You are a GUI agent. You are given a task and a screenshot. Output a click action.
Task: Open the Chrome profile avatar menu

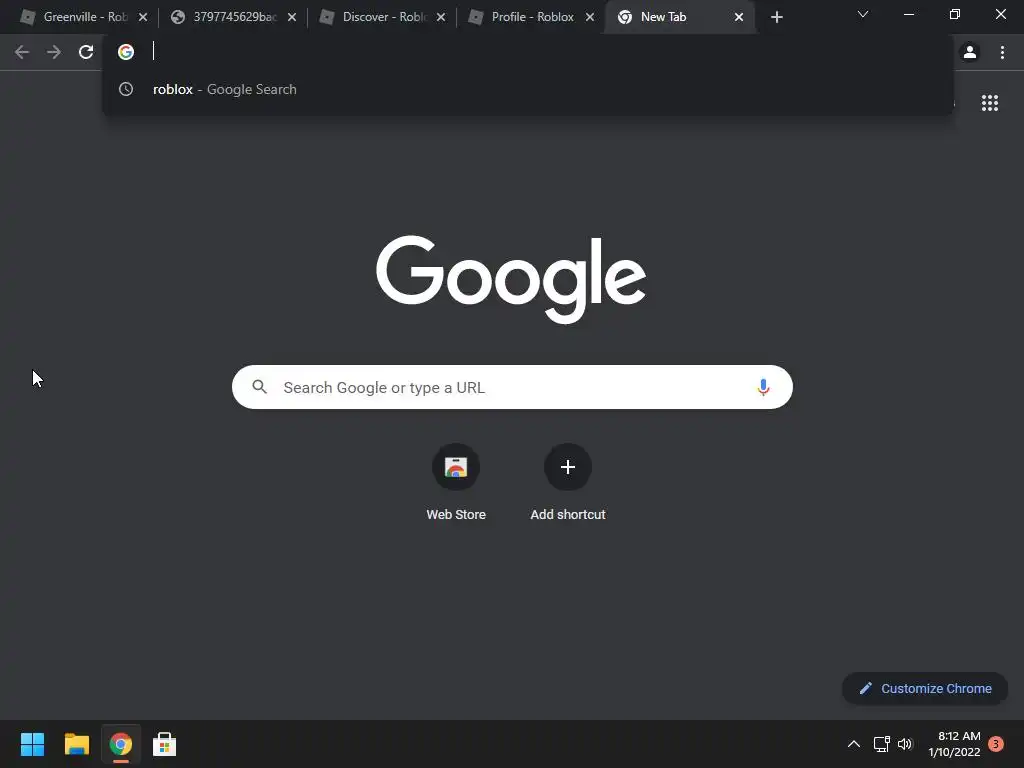[x=970, y=52]
